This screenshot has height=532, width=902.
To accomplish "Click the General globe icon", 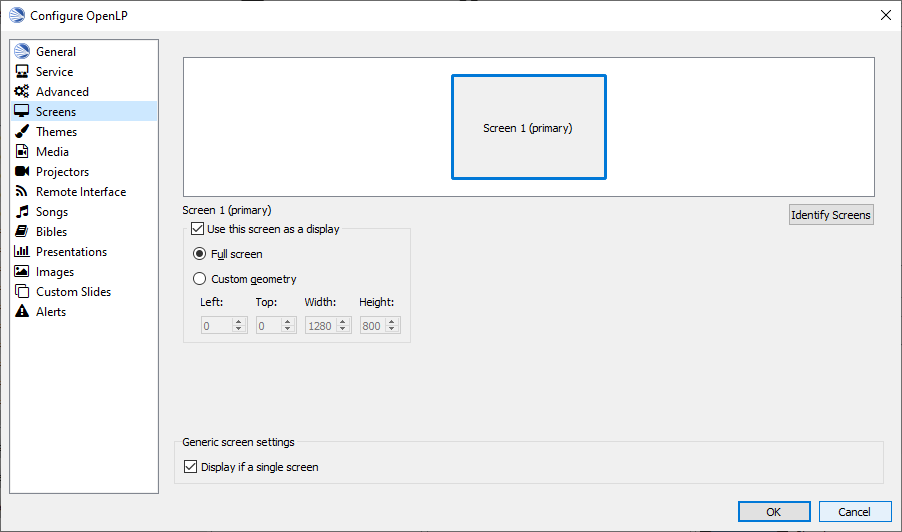I will (22, 51).
